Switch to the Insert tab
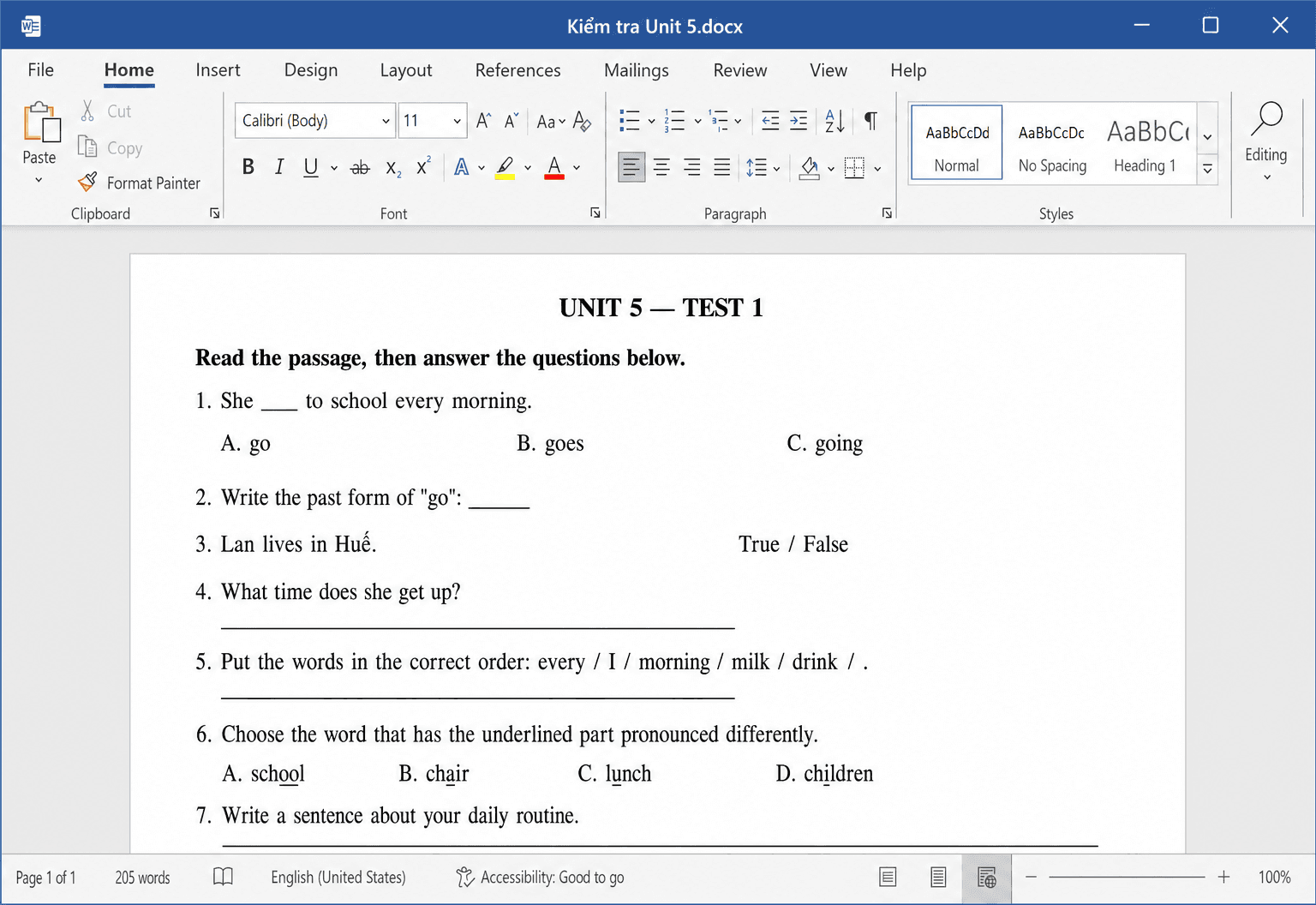Viewport: 1316px width, 905px height. pos(218,70)
